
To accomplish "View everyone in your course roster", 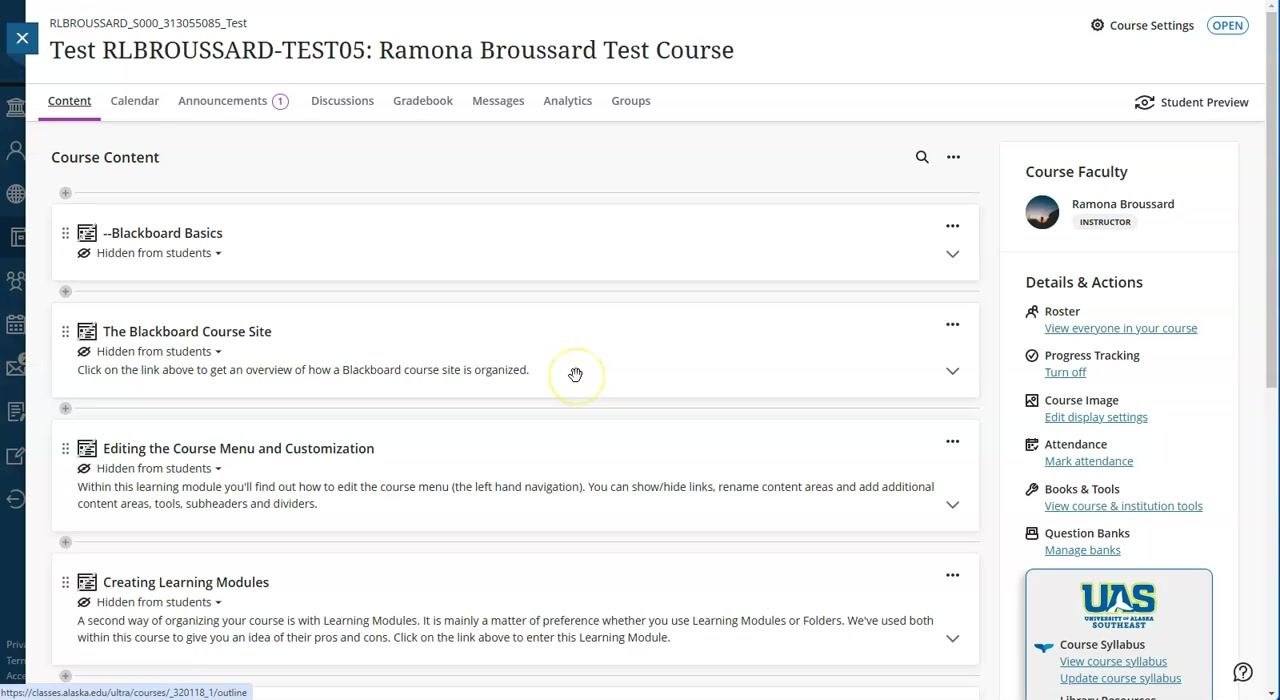I will pos(1121,328).
